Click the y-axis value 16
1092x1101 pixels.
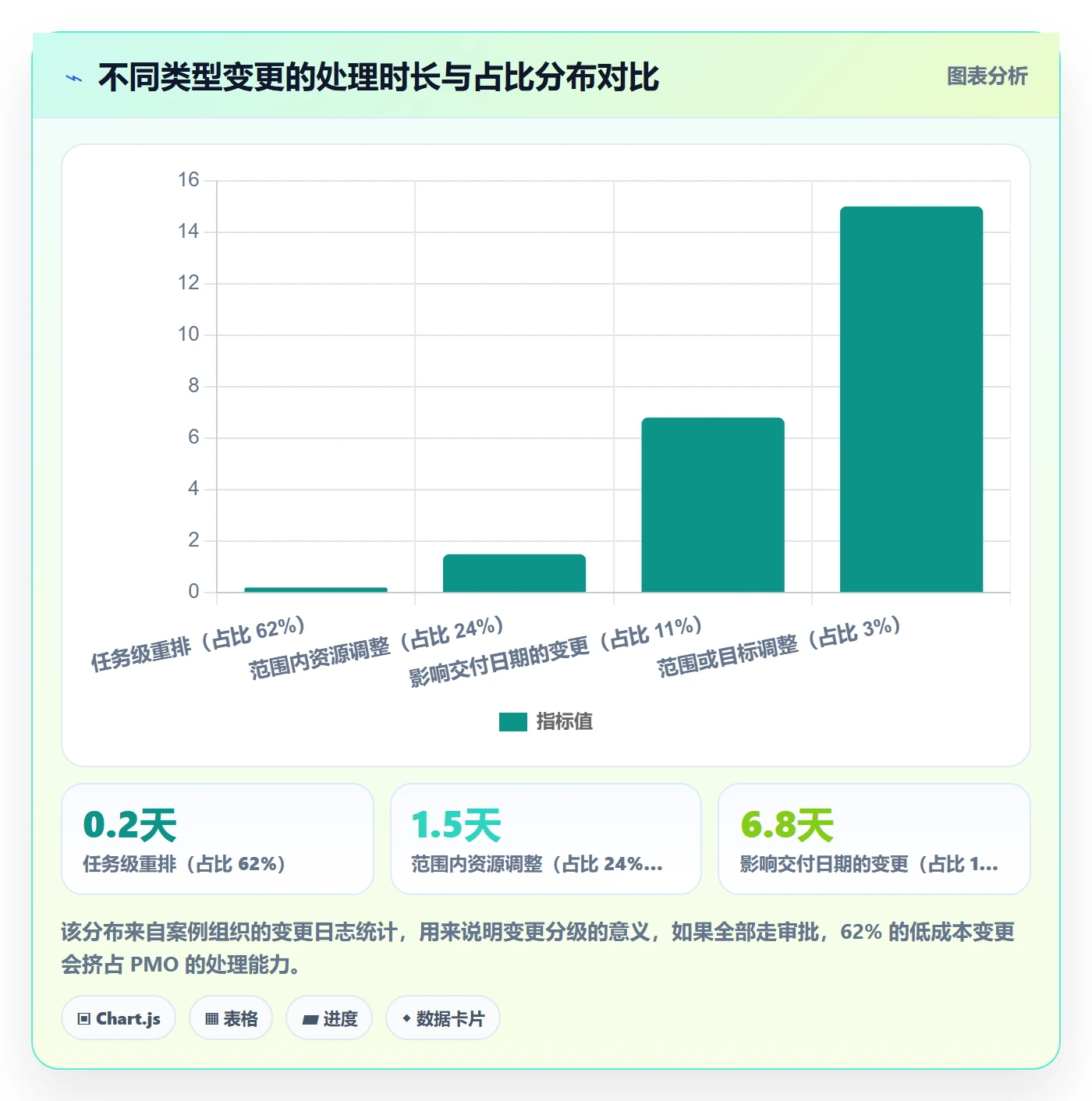[x=189, y=180]
